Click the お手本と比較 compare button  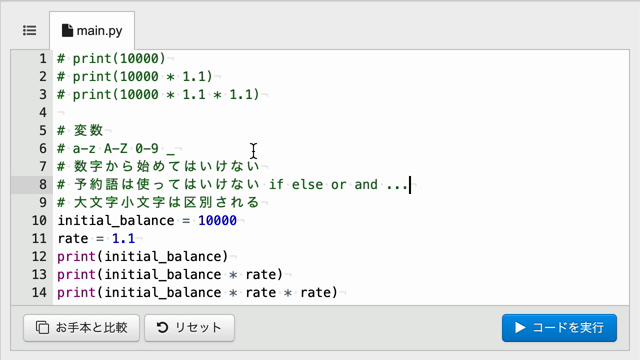click(x=81, y=328)
